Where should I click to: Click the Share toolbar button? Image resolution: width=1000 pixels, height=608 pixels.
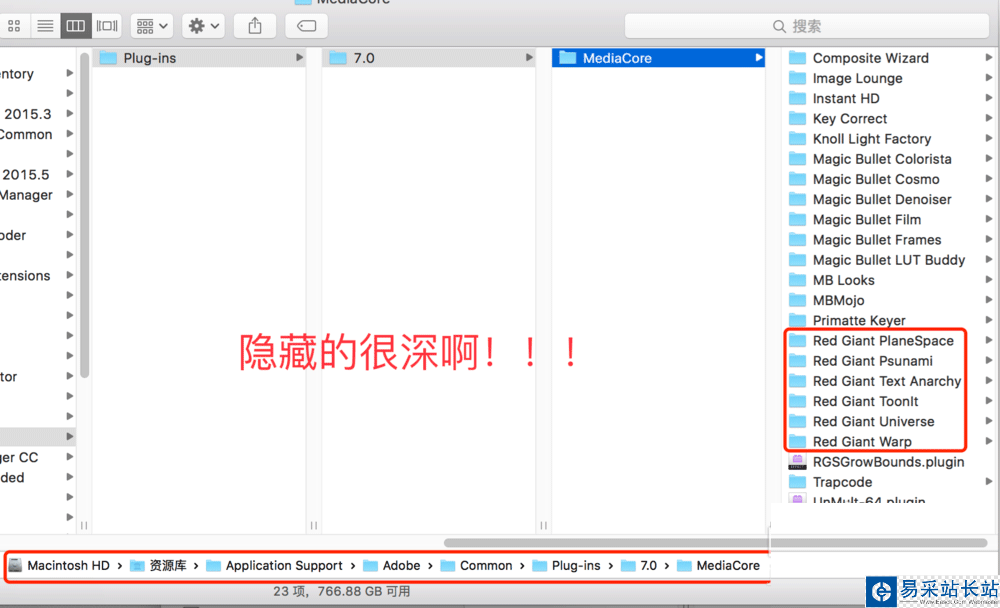pos(254,26)
